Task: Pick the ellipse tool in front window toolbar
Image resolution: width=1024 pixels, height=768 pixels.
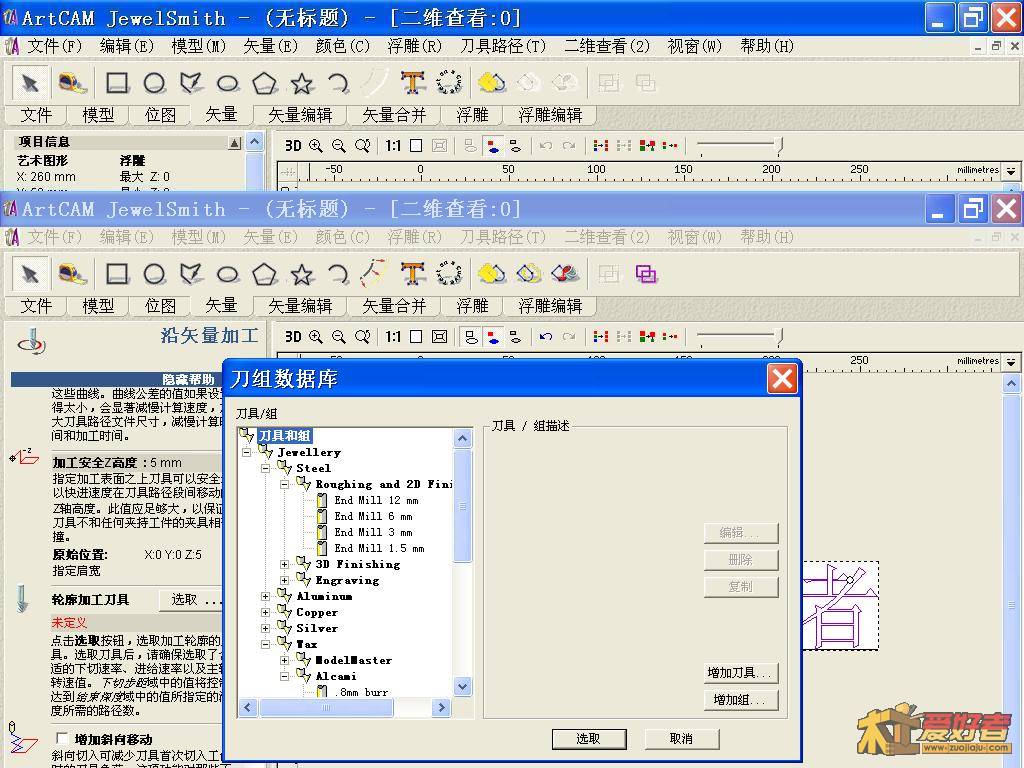Action: tap(227, 274)
